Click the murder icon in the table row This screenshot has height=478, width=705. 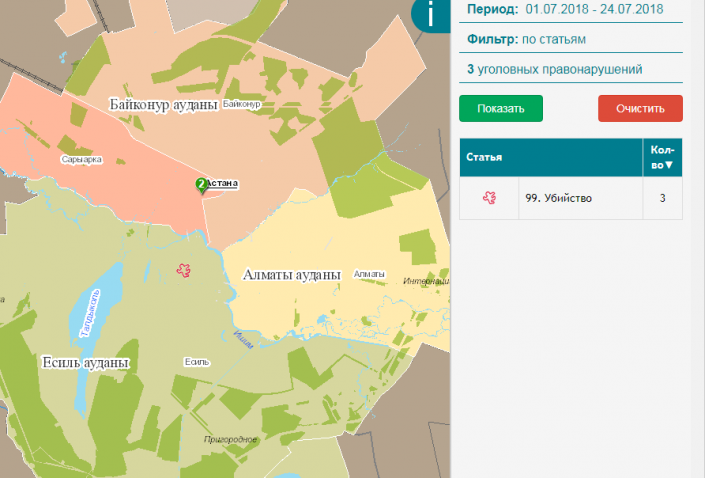point(489,198)
